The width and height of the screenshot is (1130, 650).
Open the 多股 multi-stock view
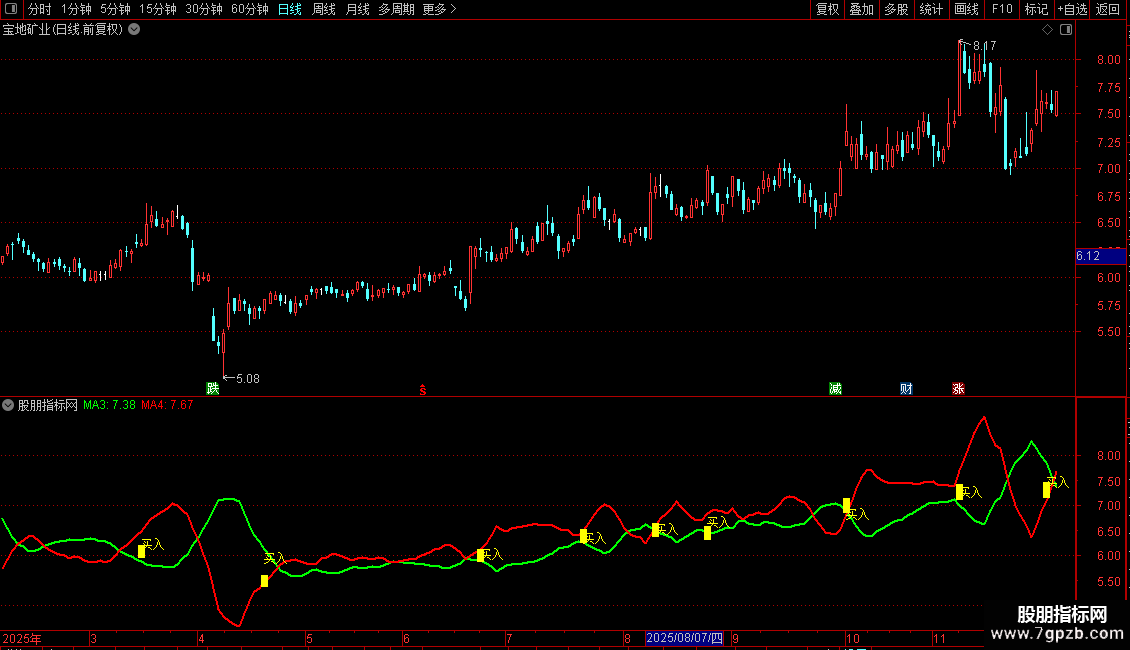896,9
